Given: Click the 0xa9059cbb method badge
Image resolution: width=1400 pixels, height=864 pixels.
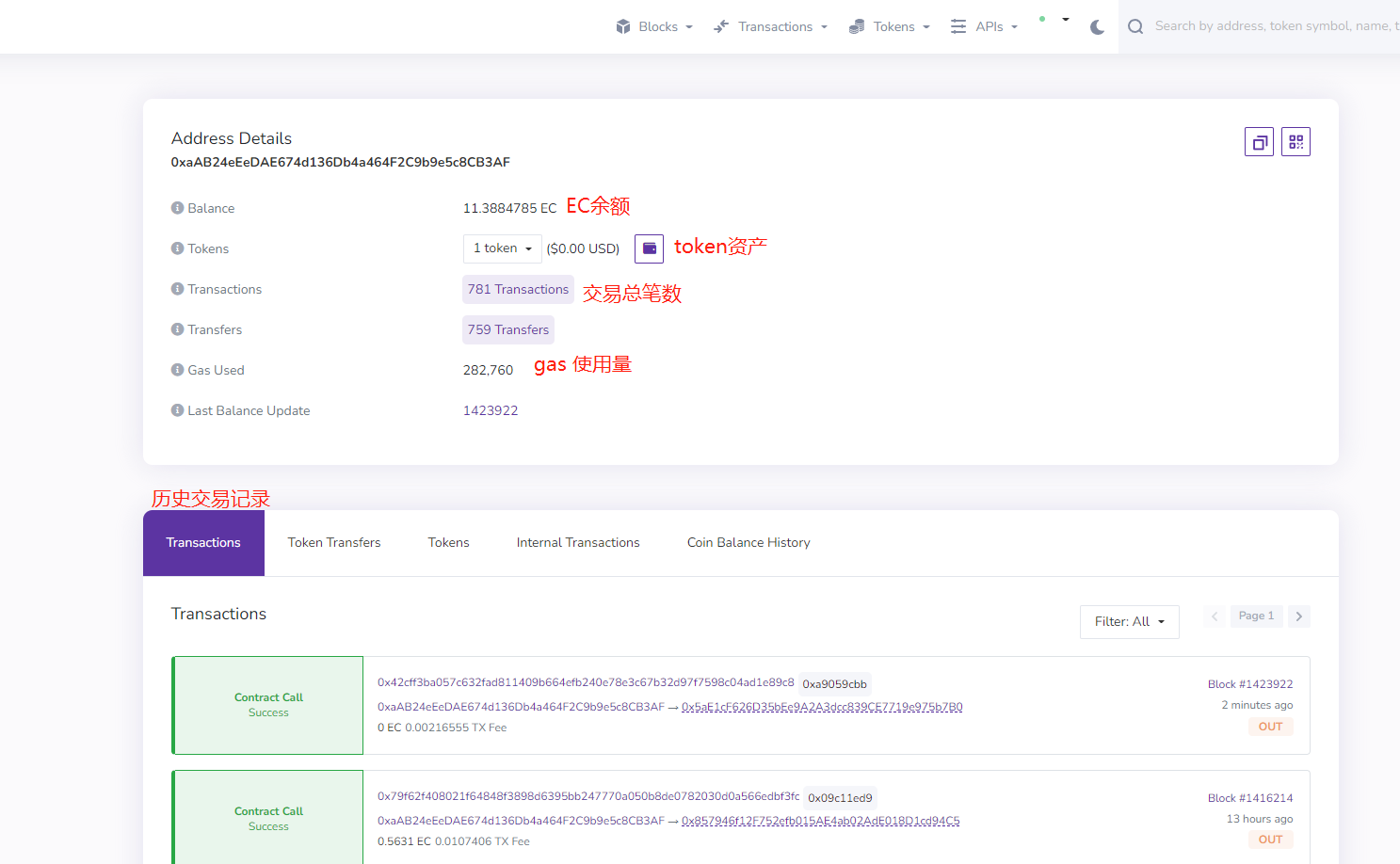Looking at the screenshot, I should (834, 684).
